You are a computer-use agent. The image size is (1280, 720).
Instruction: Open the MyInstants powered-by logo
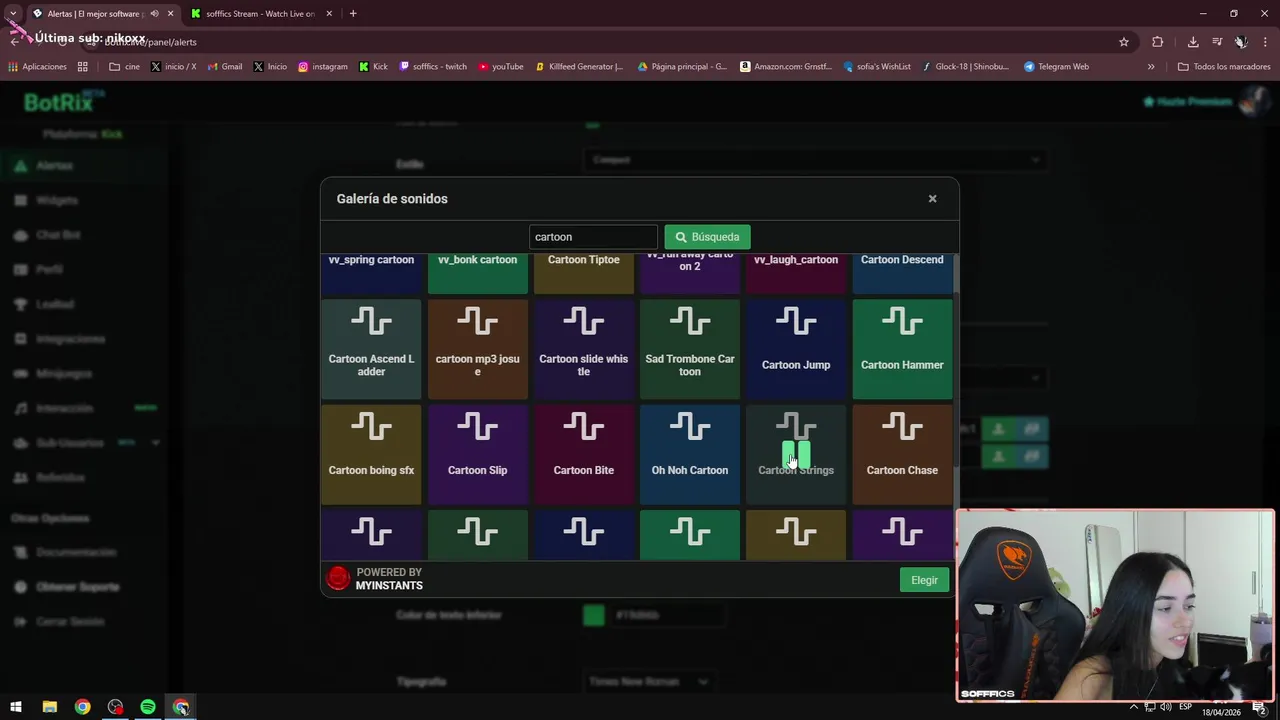tap(339, 578)
